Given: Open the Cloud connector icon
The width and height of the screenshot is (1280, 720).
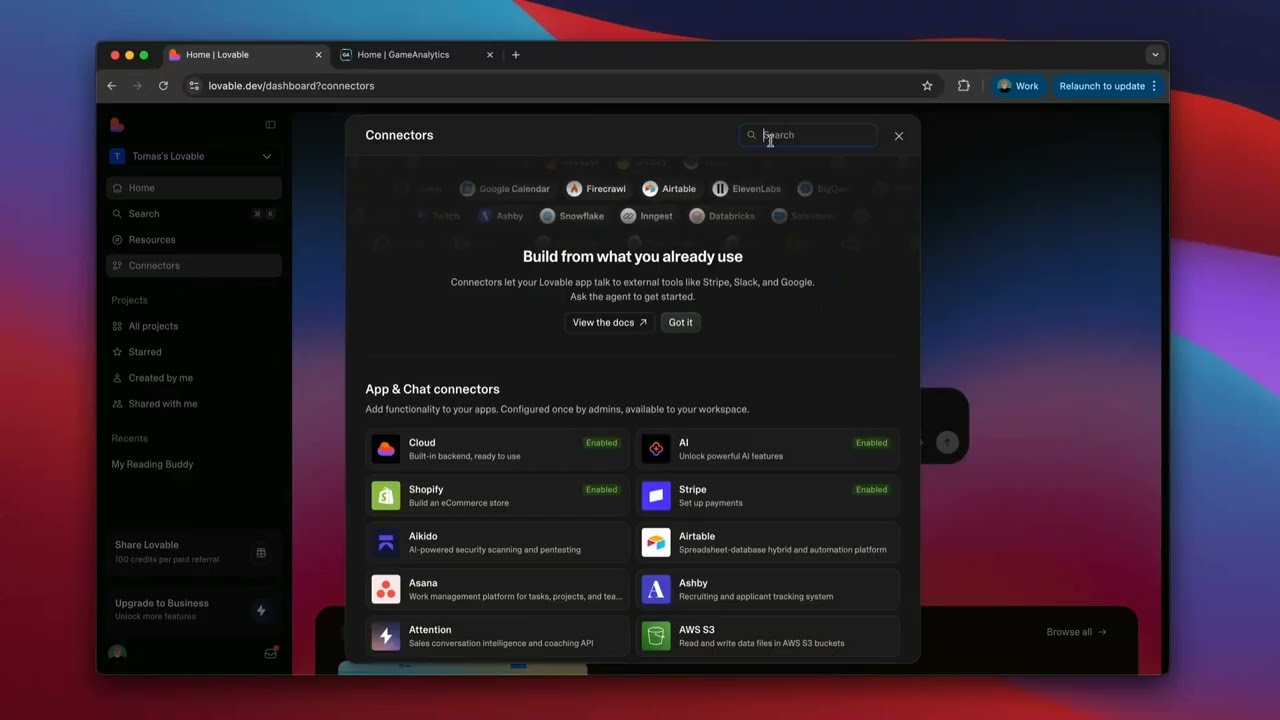Looking at the screenshot, I should click(386, 449).
